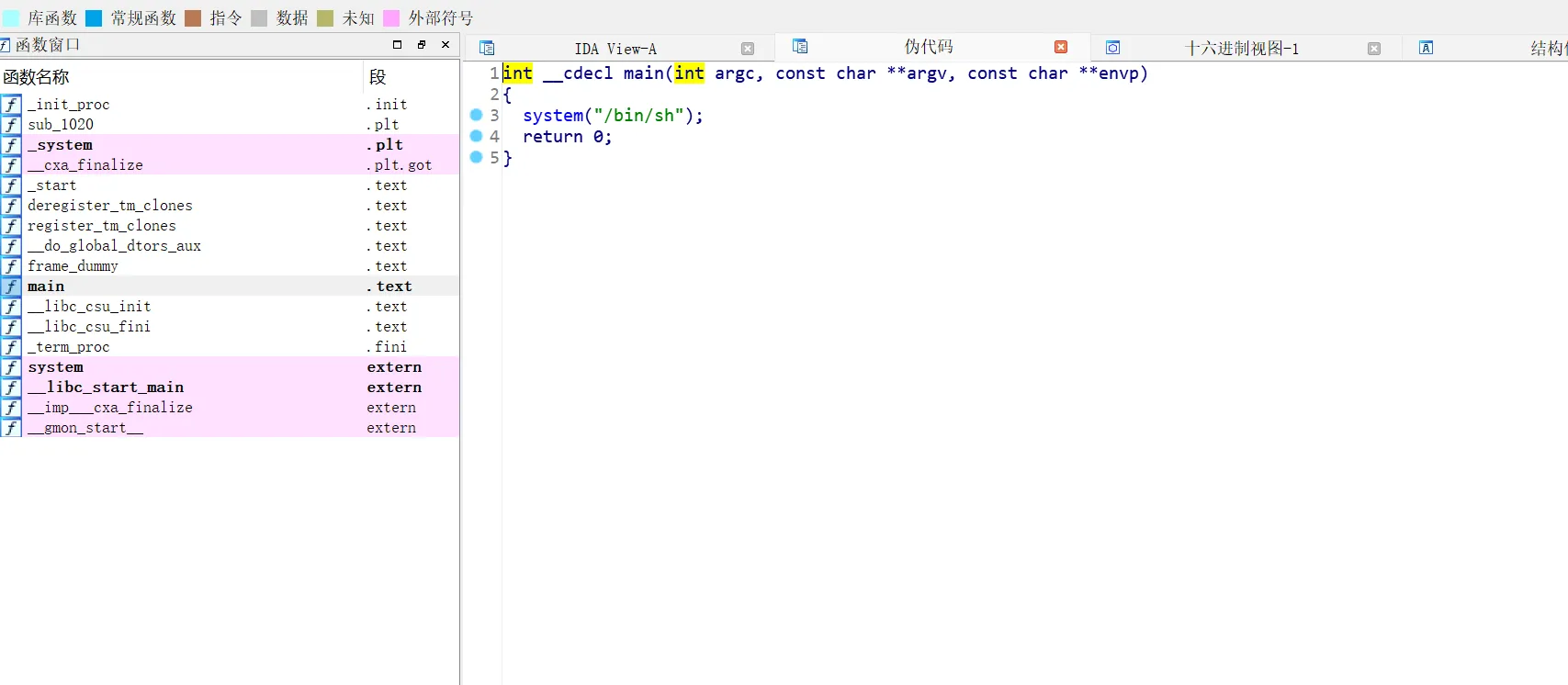This screenshot has width=1568, height=685.
Task: Click the envp parameter in pseudocode
Action: [x=1119, y=73]
